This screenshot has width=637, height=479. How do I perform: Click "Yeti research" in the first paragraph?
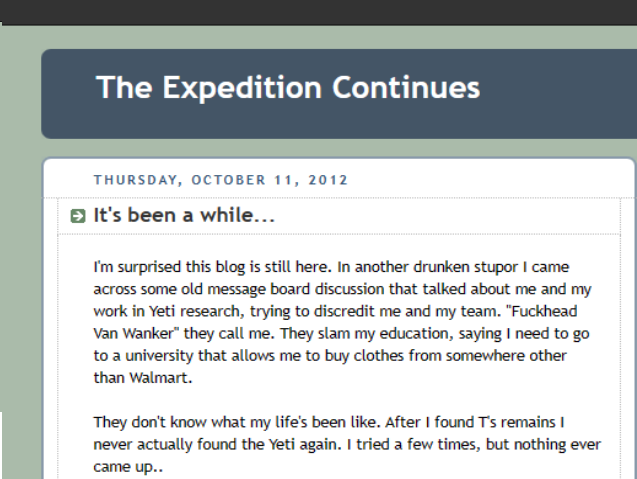click(185, 311)
